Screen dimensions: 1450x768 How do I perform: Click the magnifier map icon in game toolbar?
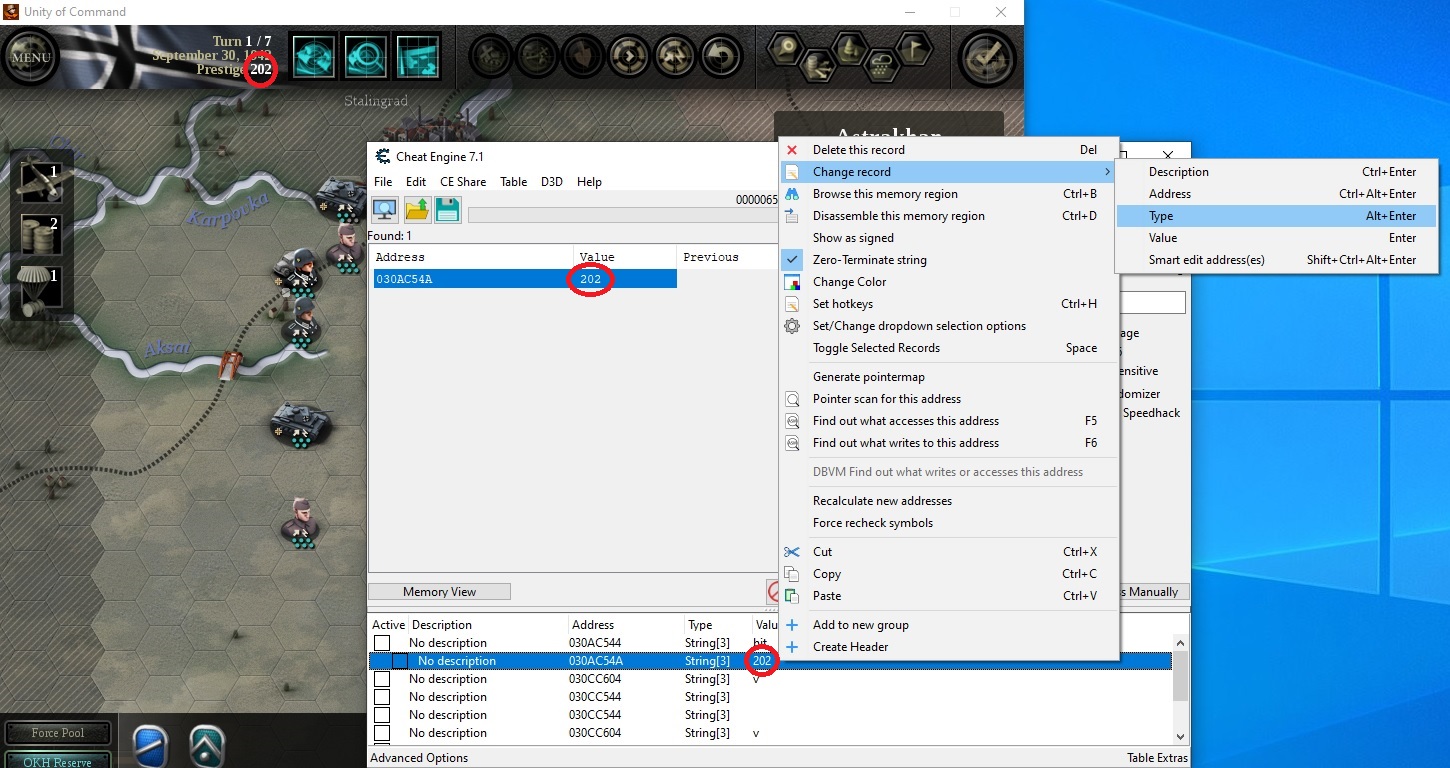(365, 57)
